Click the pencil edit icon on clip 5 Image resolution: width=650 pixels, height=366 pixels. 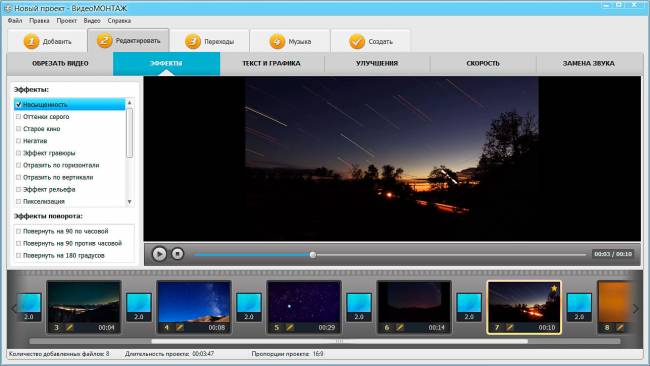[290, 327]
